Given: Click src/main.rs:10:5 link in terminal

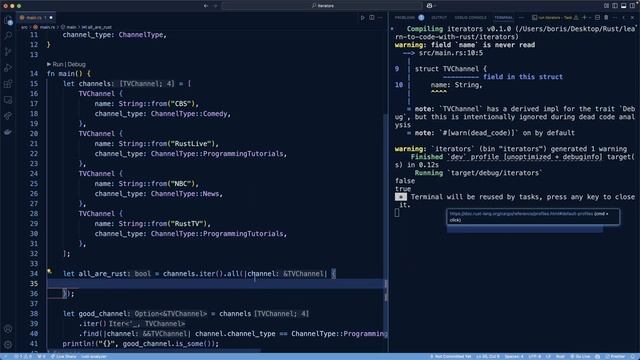Looking at the screenshot, I should [x=451, y=53].
